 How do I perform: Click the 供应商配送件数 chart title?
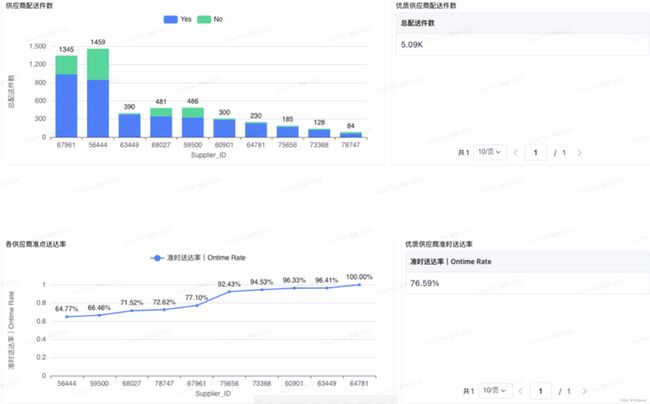29,5
